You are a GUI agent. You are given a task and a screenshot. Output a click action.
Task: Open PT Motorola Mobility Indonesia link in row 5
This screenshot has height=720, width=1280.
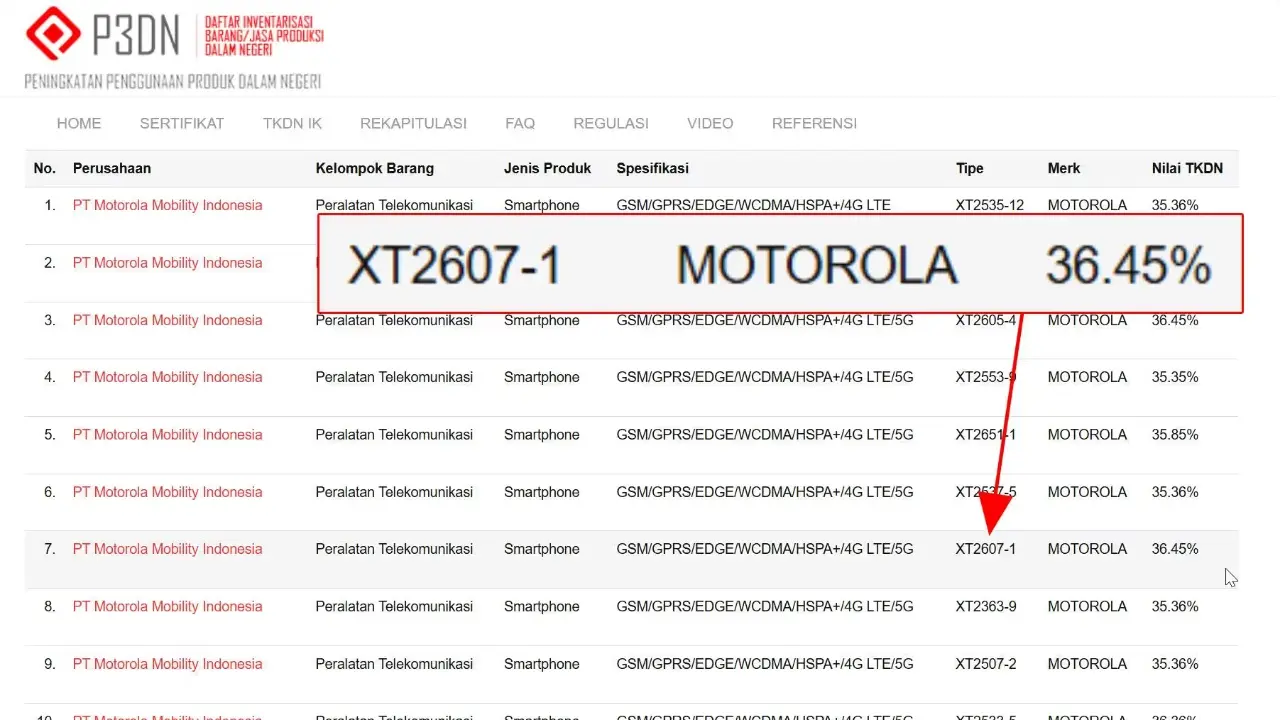167,435
